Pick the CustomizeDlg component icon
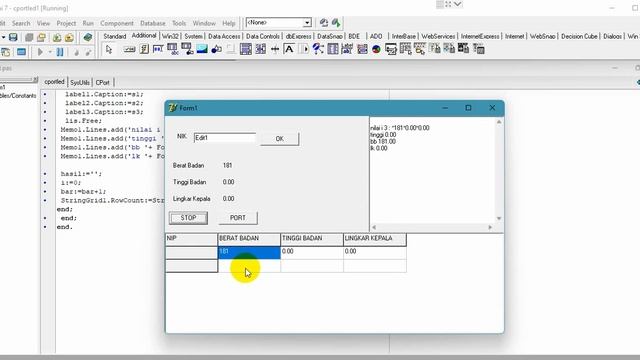The width and height of the screenshot is (640, 360). click(478, 50)
